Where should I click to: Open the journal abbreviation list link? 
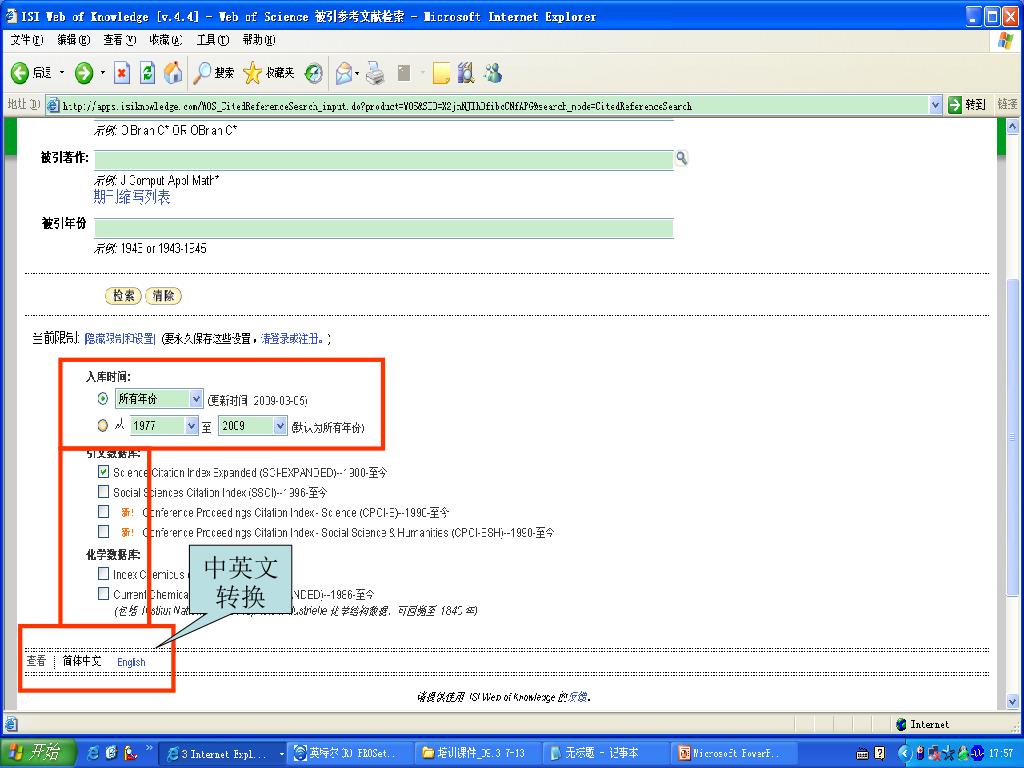pyautogui.click(x=132, y=197)
